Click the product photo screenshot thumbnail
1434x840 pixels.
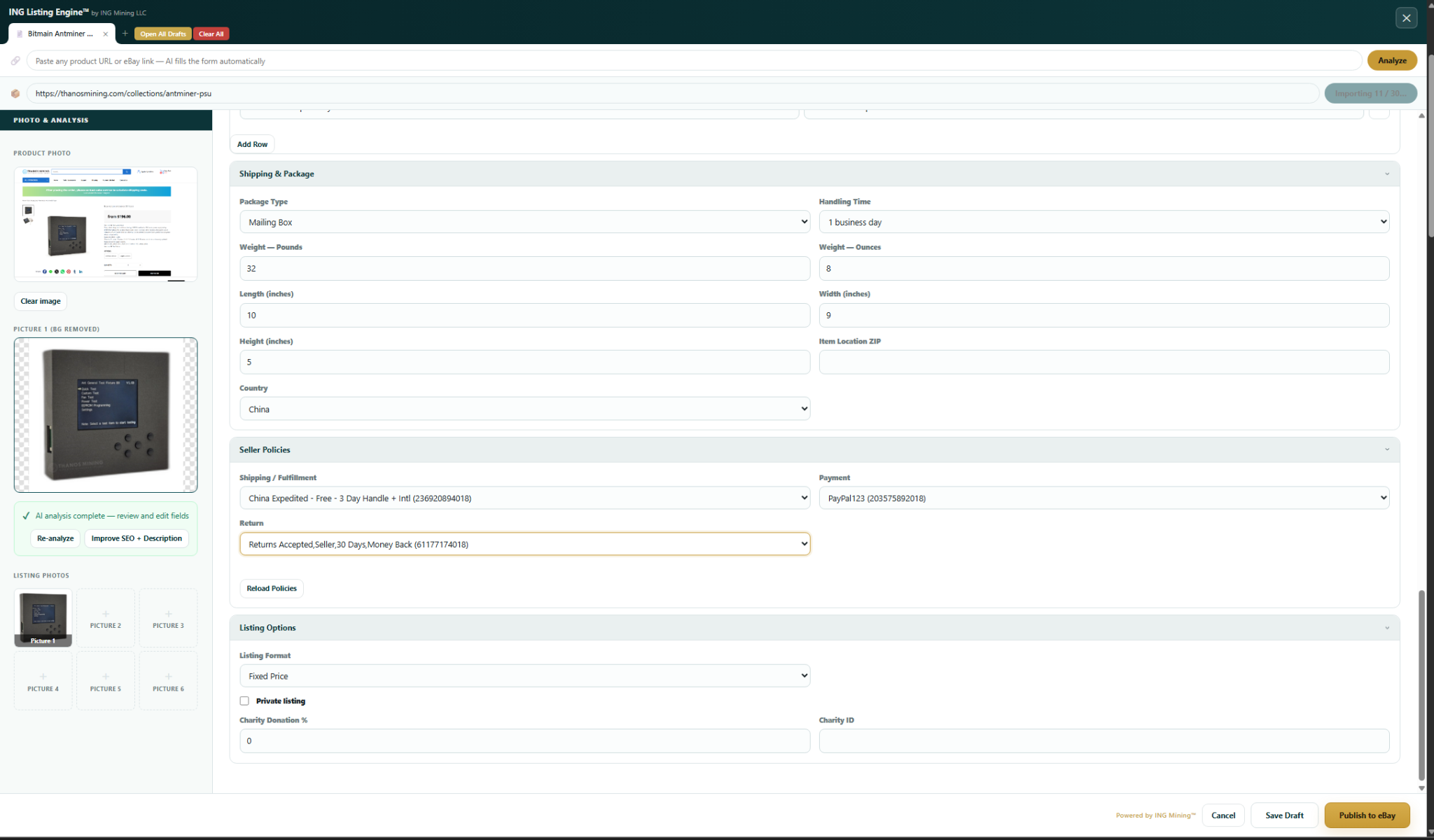click(106, 224)
